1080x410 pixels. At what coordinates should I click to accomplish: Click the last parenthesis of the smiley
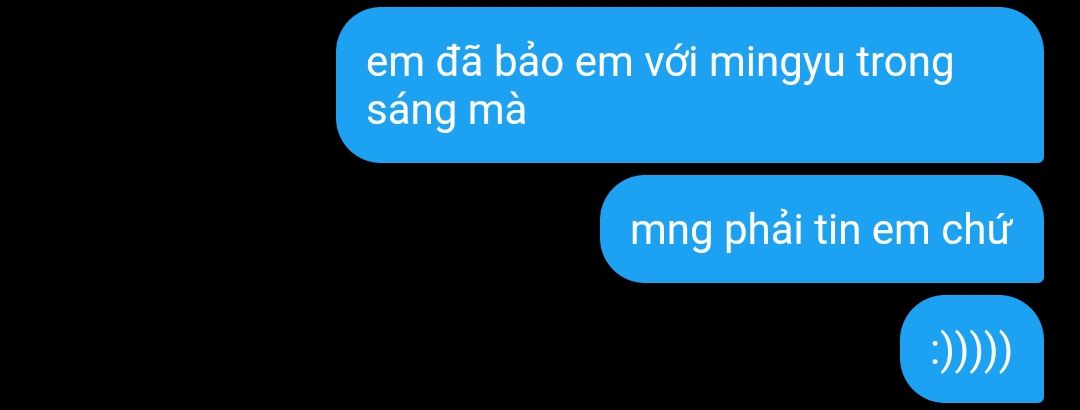point(1005,351)
